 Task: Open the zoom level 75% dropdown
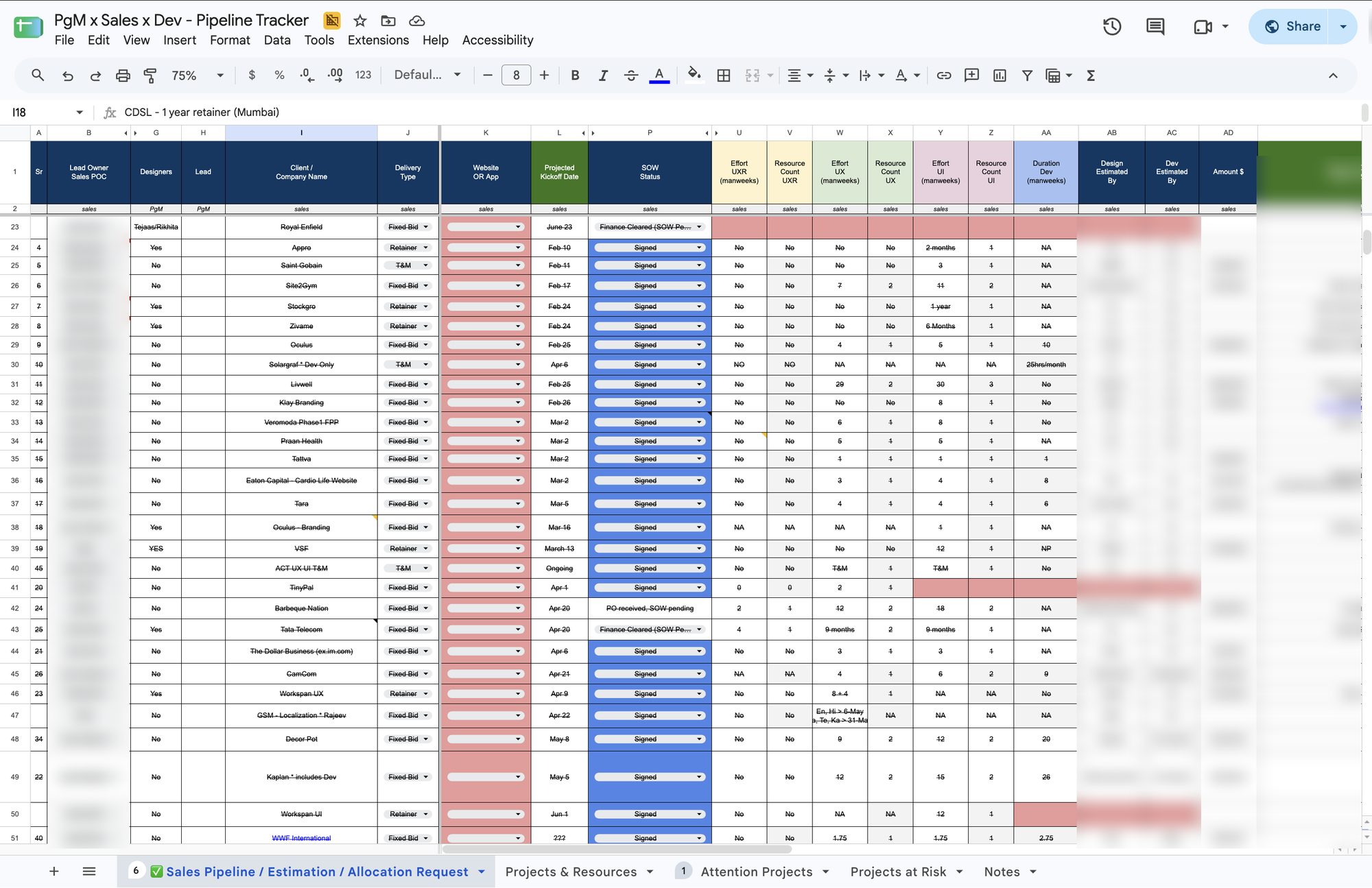[198, 75]
